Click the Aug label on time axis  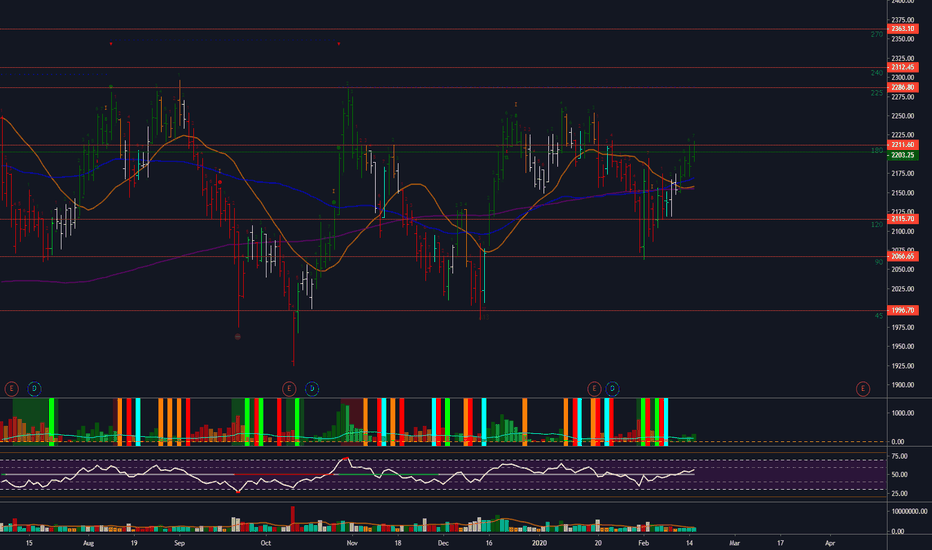(89, 543)
